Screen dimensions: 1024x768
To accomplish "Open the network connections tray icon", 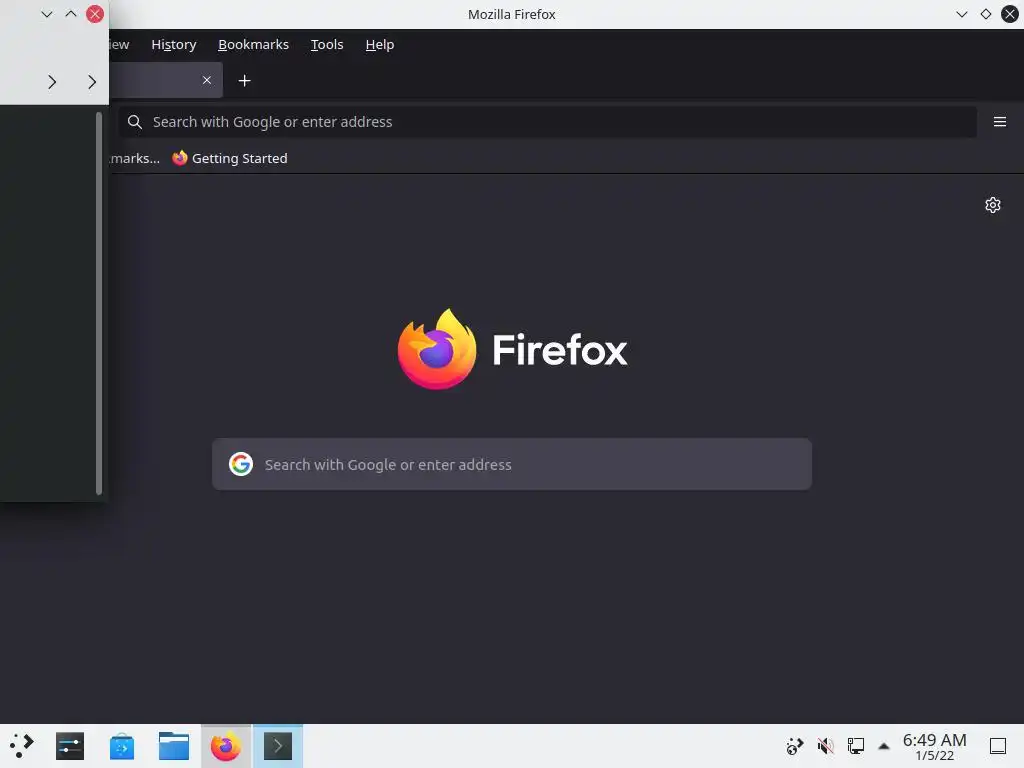I will [x=856, y=745].
